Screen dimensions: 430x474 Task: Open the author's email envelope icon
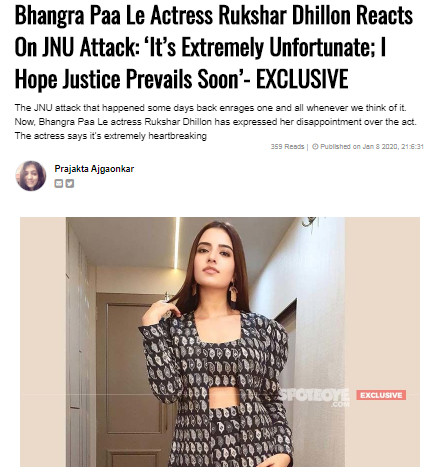point(58,183)
